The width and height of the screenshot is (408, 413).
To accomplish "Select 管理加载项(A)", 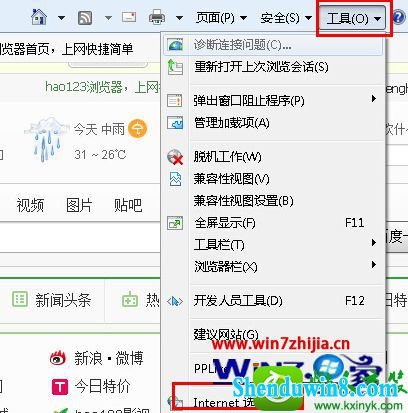I will pos(273,123).
